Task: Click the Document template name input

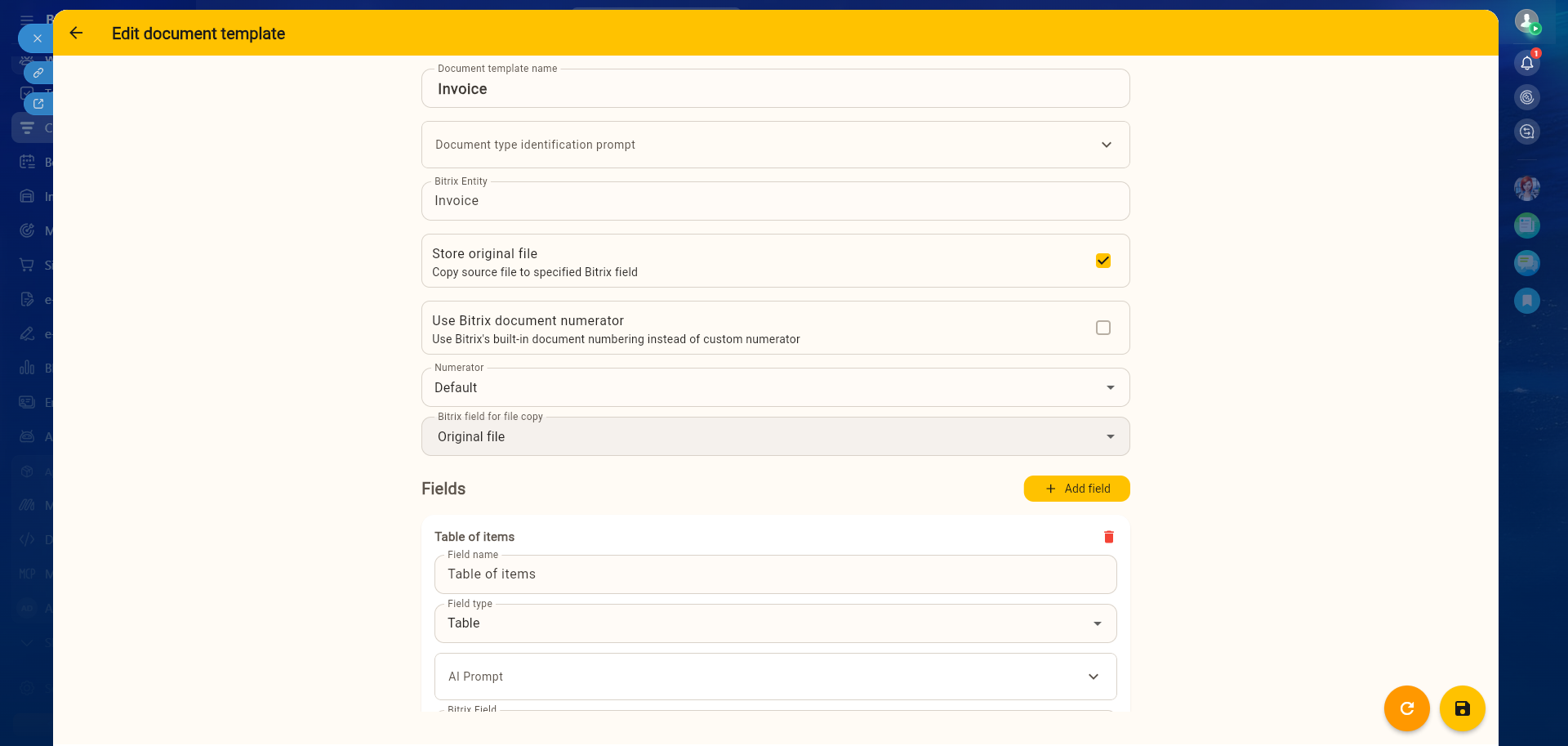Action: 774,89
